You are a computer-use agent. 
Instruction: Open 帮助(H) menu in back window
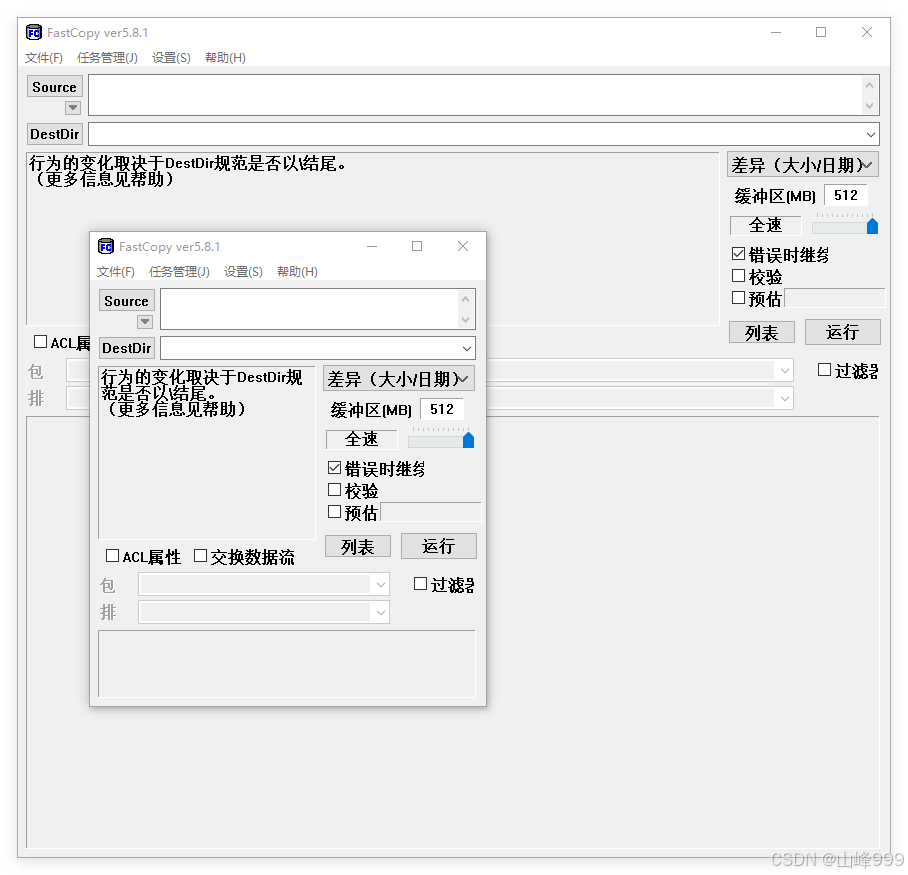click(x=225, y=57)
